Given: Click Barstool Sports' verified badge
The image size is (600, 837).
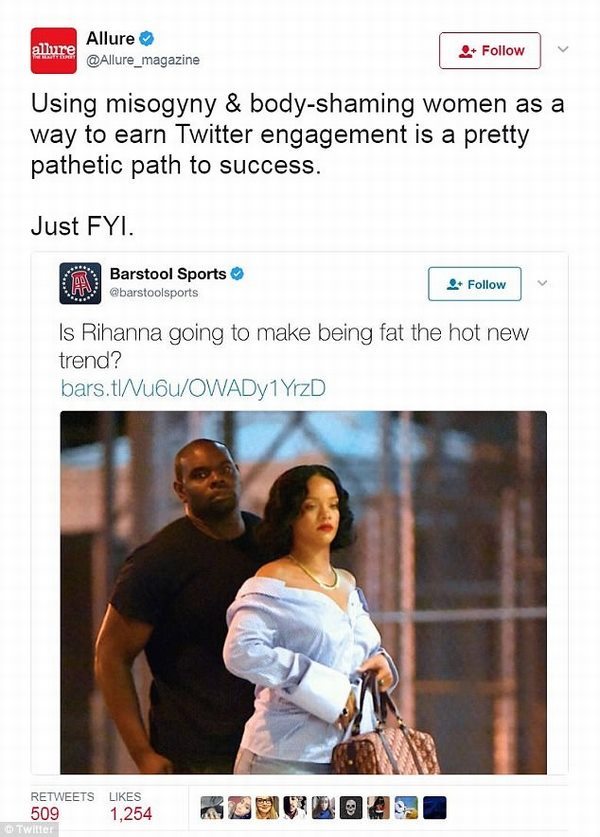Looking at the screenshot, I should click(x=237, y=274).
